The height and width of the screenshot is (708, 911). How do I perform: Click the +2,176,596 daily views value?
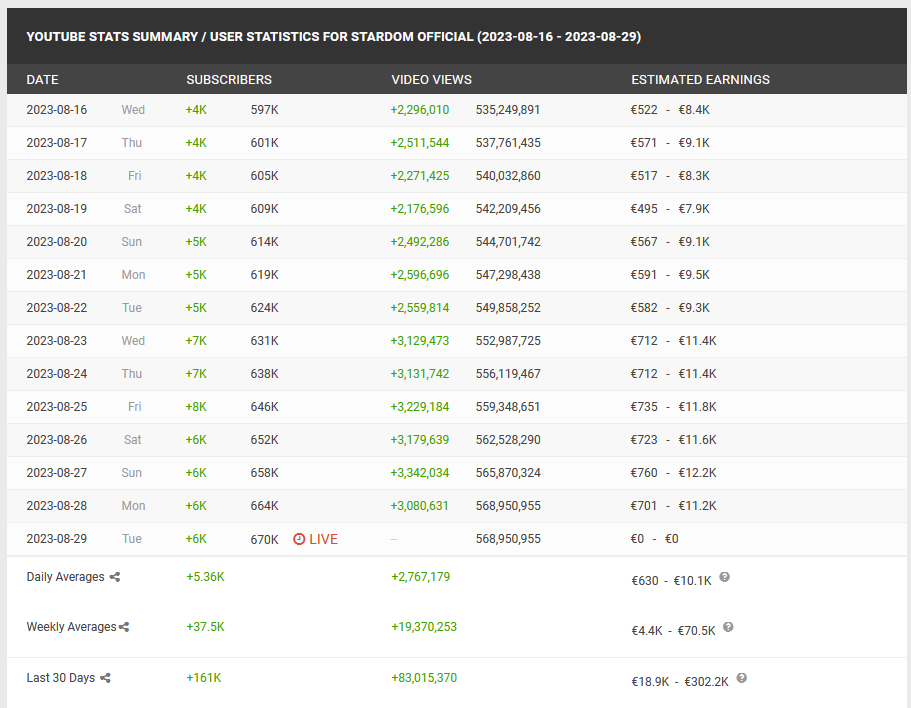click(419, 209)
